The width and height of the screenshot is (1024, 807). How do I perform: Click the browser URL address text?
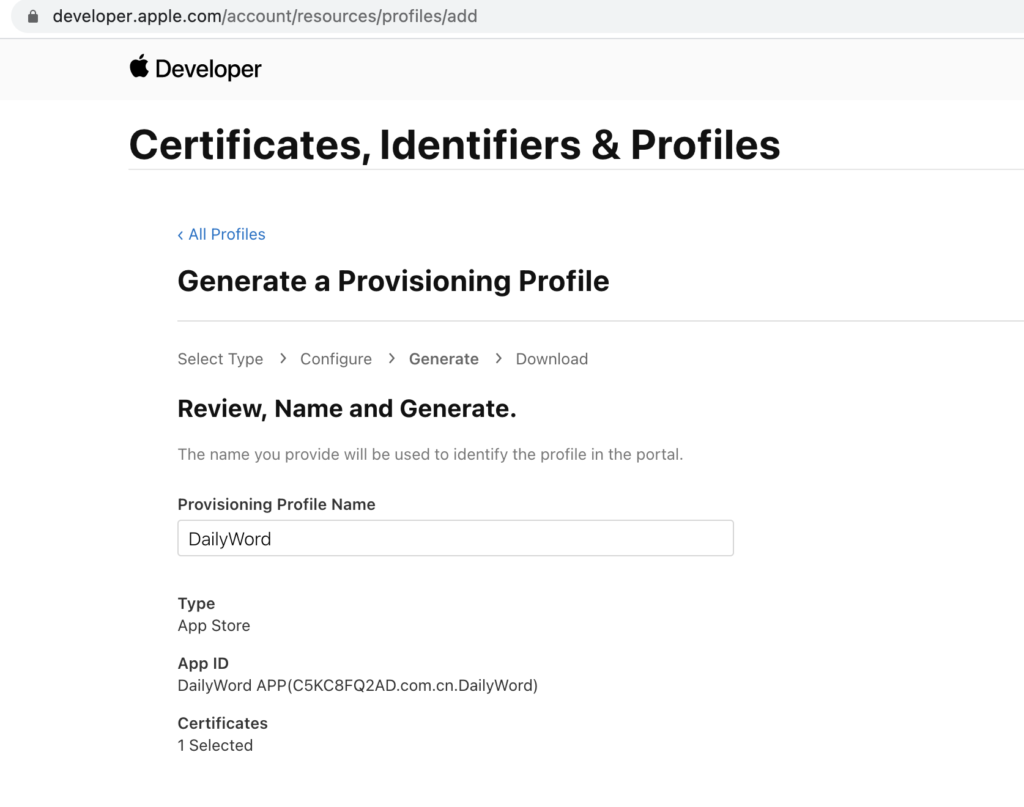[264, 16]
